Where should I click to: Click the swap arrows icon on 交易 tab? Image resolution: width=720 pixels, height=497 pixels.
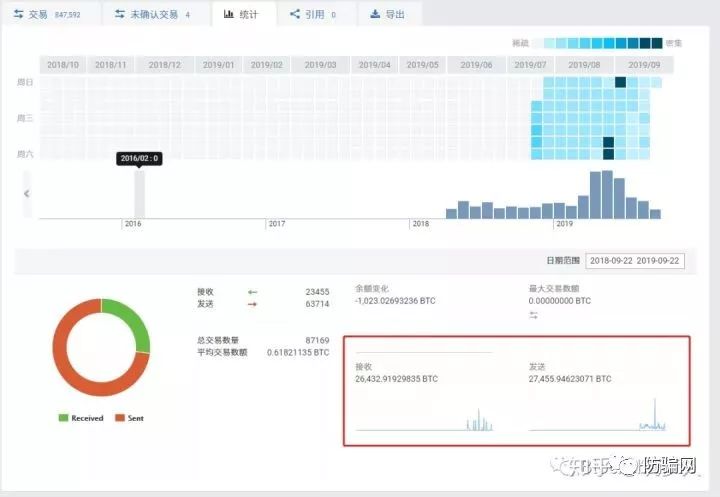(x=18, y=14)
